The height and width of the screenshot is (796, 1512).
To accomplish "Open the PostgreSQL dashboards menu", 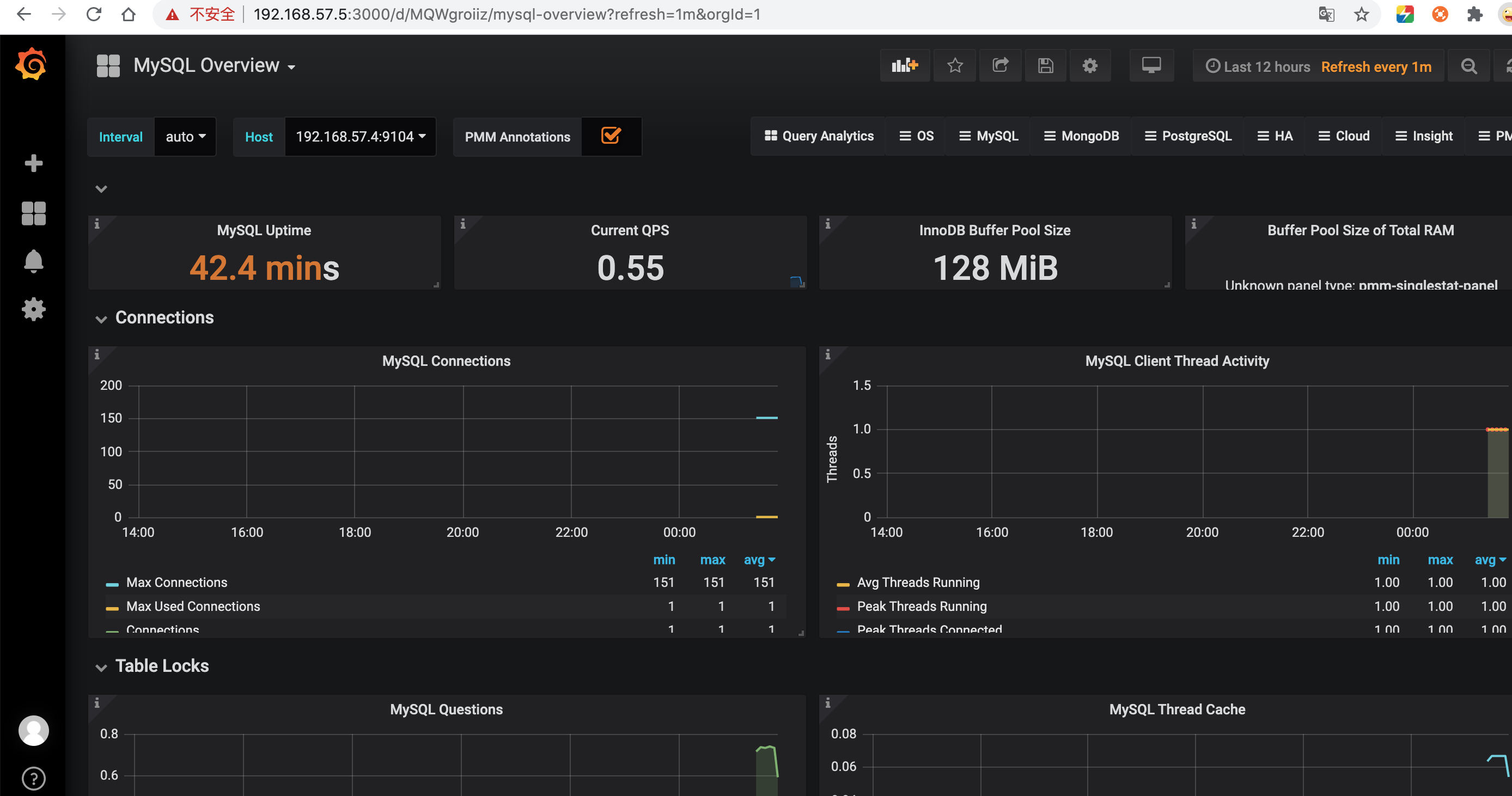I will click(x=1188, y=136).
